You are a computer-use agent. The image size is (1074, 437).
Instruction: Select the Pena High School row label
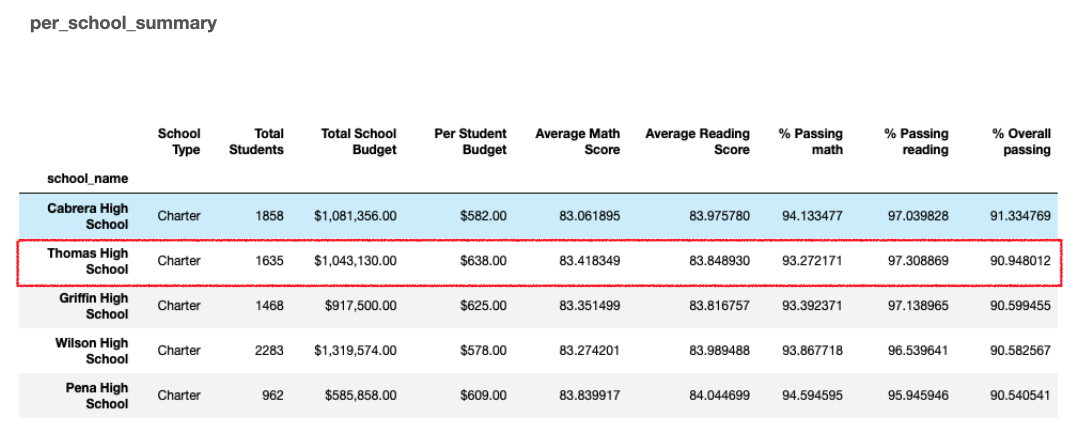point(96,395)
